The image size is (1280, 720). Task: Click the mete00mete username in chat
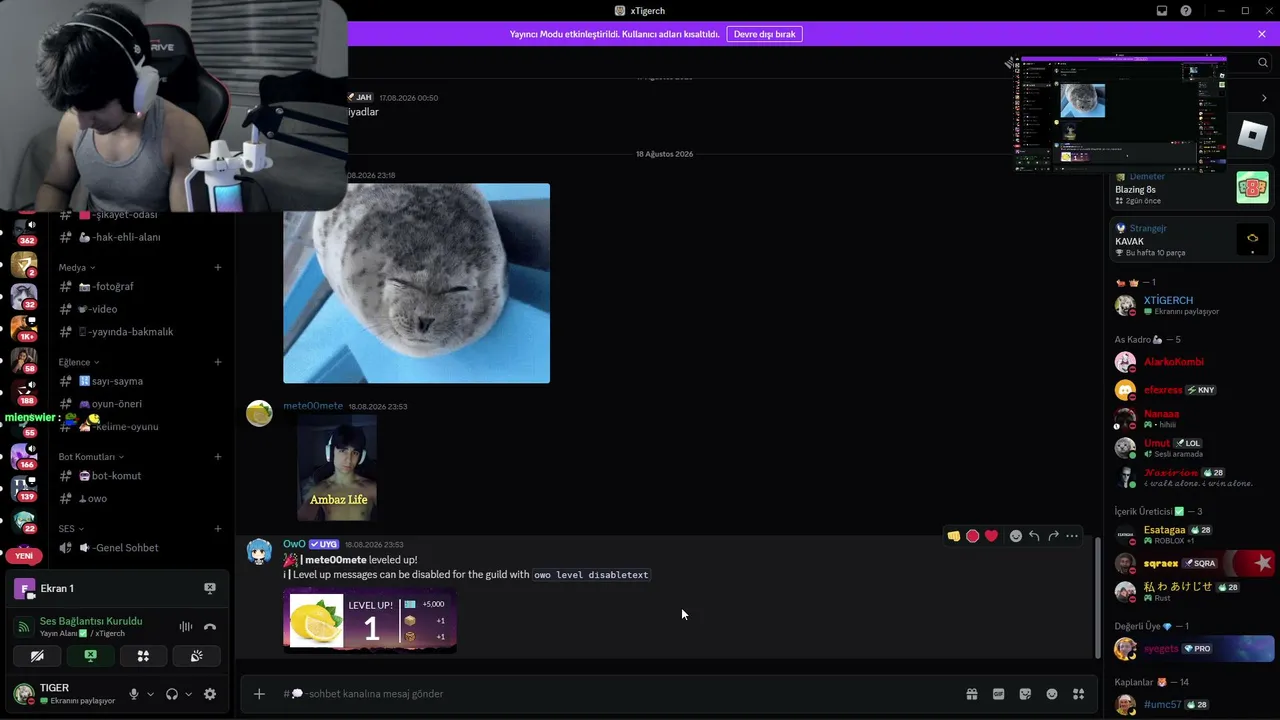313,406
